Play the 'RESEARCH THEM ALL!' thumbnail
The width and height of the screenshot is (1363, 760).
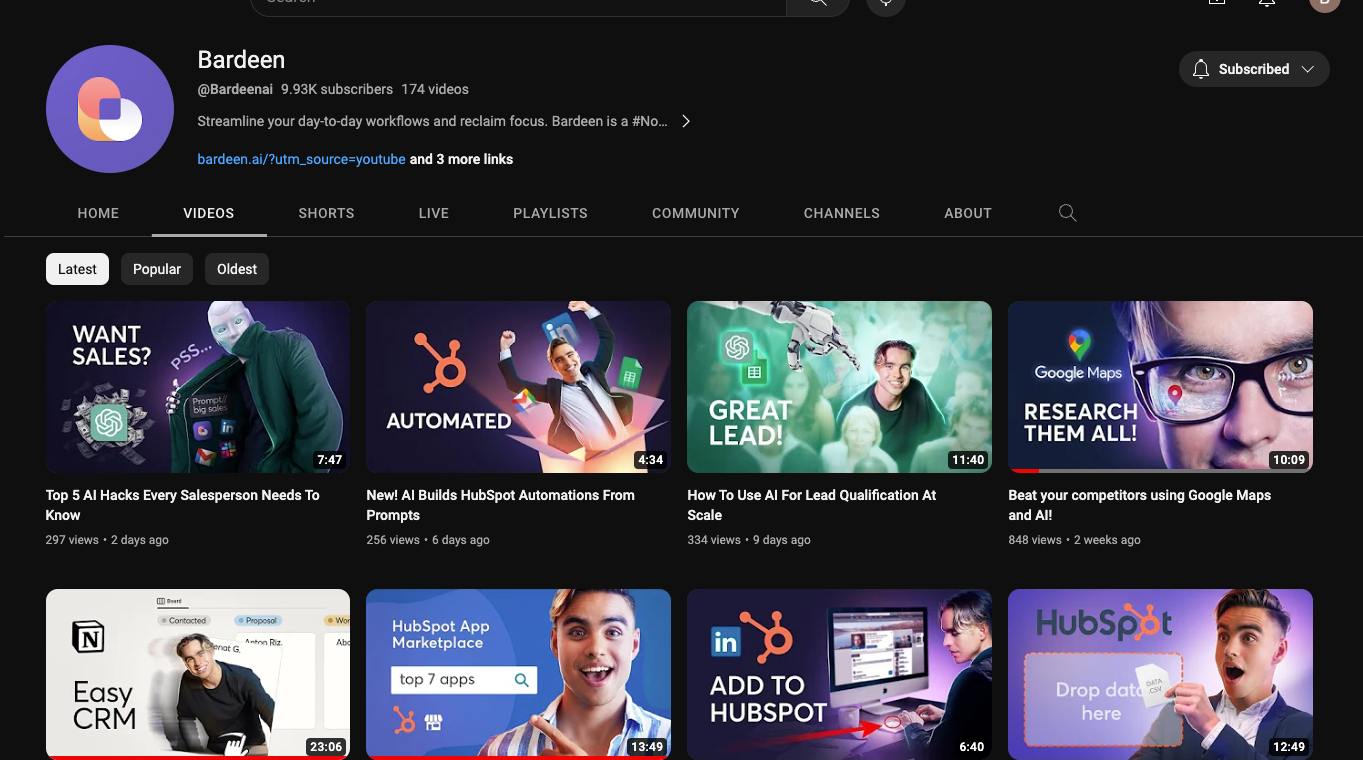(x=1160, y=387)
